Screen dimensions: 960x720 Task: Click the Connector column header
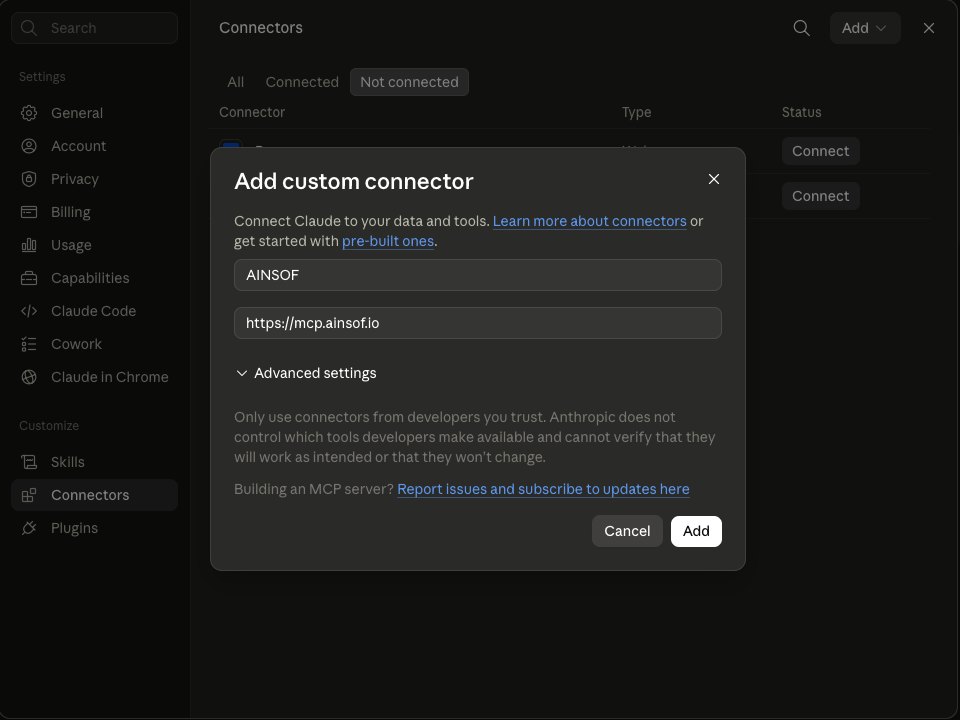click(252, 113)
